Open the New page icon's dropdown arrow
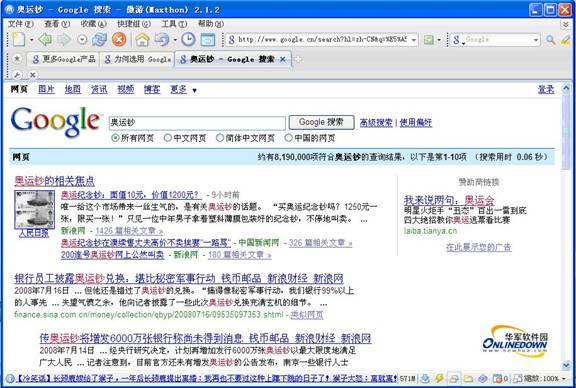 click(32, 40)
